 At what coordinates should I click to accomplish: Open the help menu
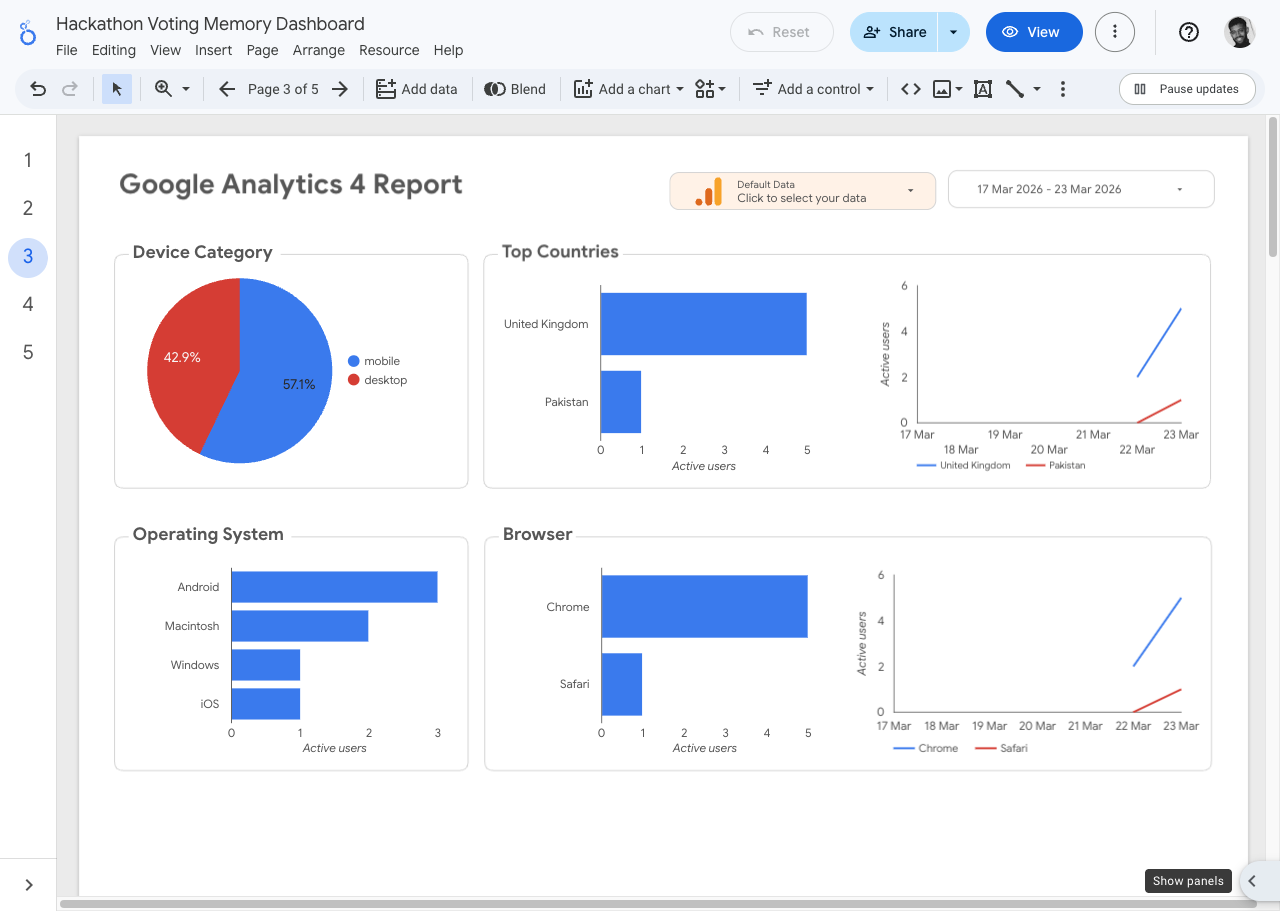[x=1188, y=32]
